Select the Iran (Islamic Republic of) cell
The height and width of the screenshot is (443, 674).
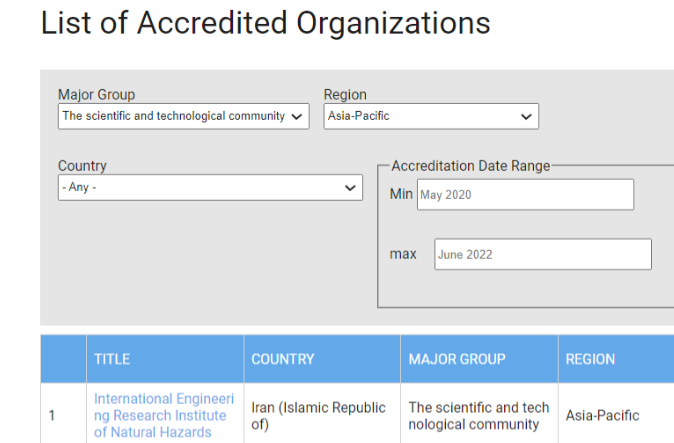pyautogui.click(x=318, y=415)
